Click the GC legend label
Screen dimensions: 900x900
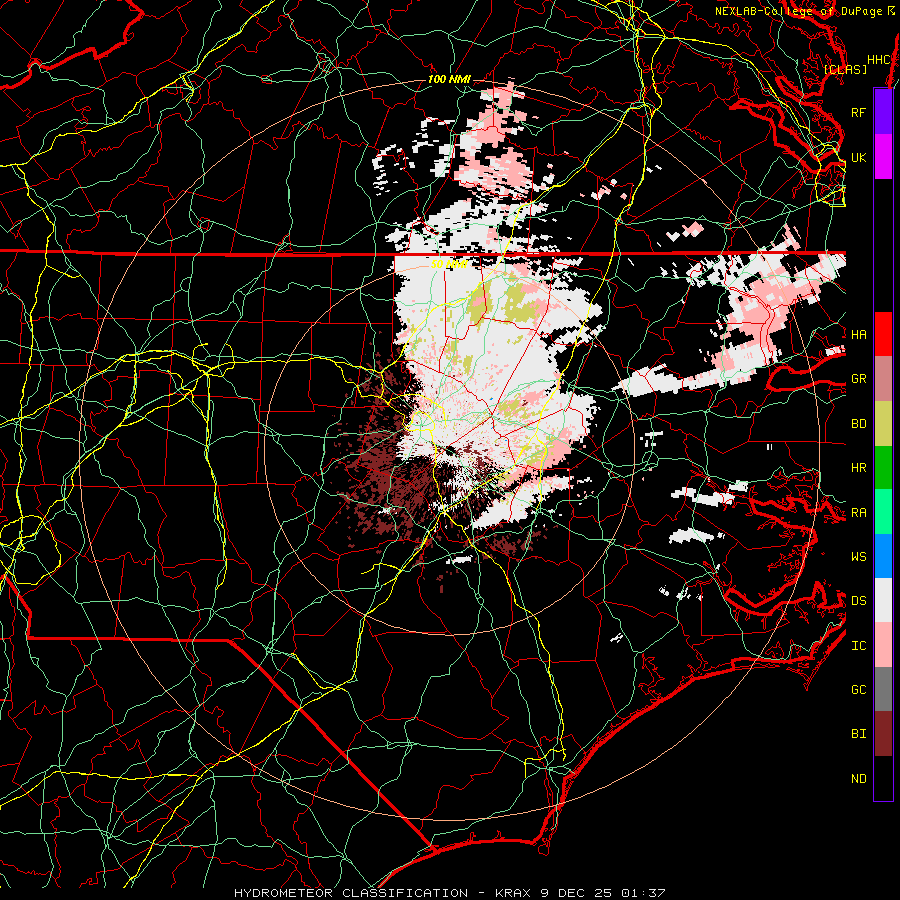858,690
